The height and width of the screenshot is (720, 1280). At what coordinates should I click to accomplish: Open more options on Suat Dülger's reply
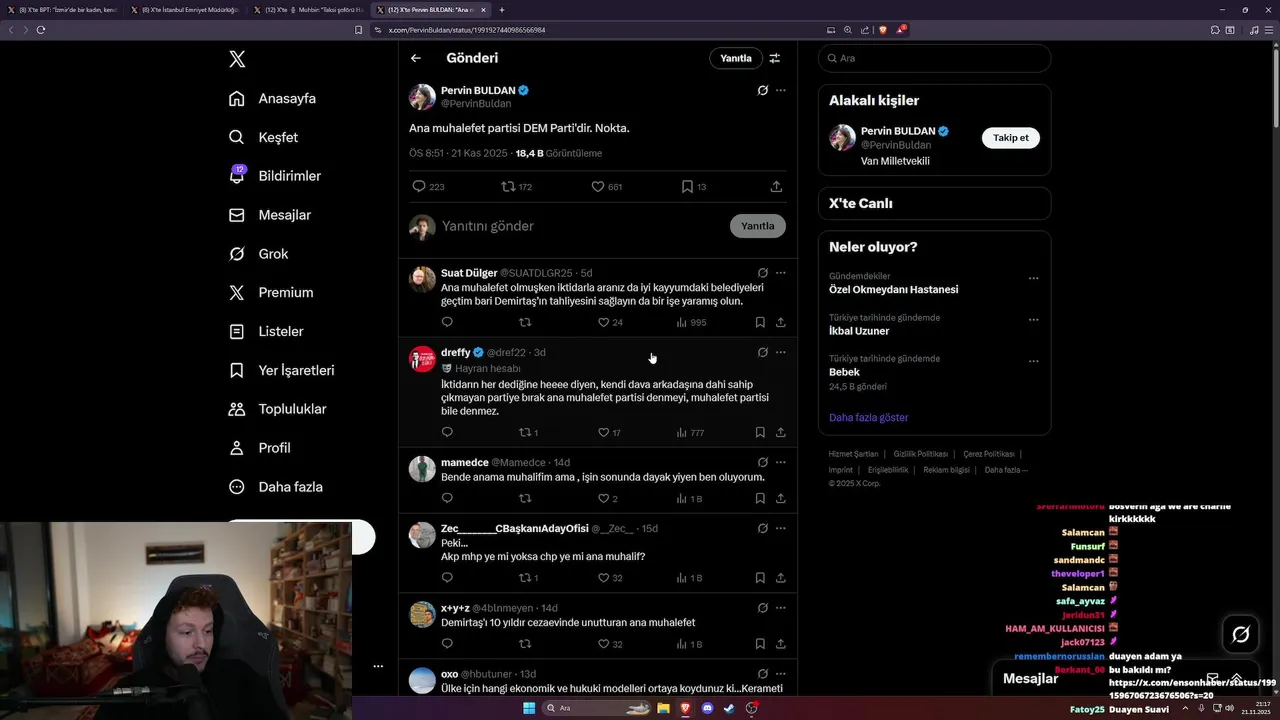(781, 272)
